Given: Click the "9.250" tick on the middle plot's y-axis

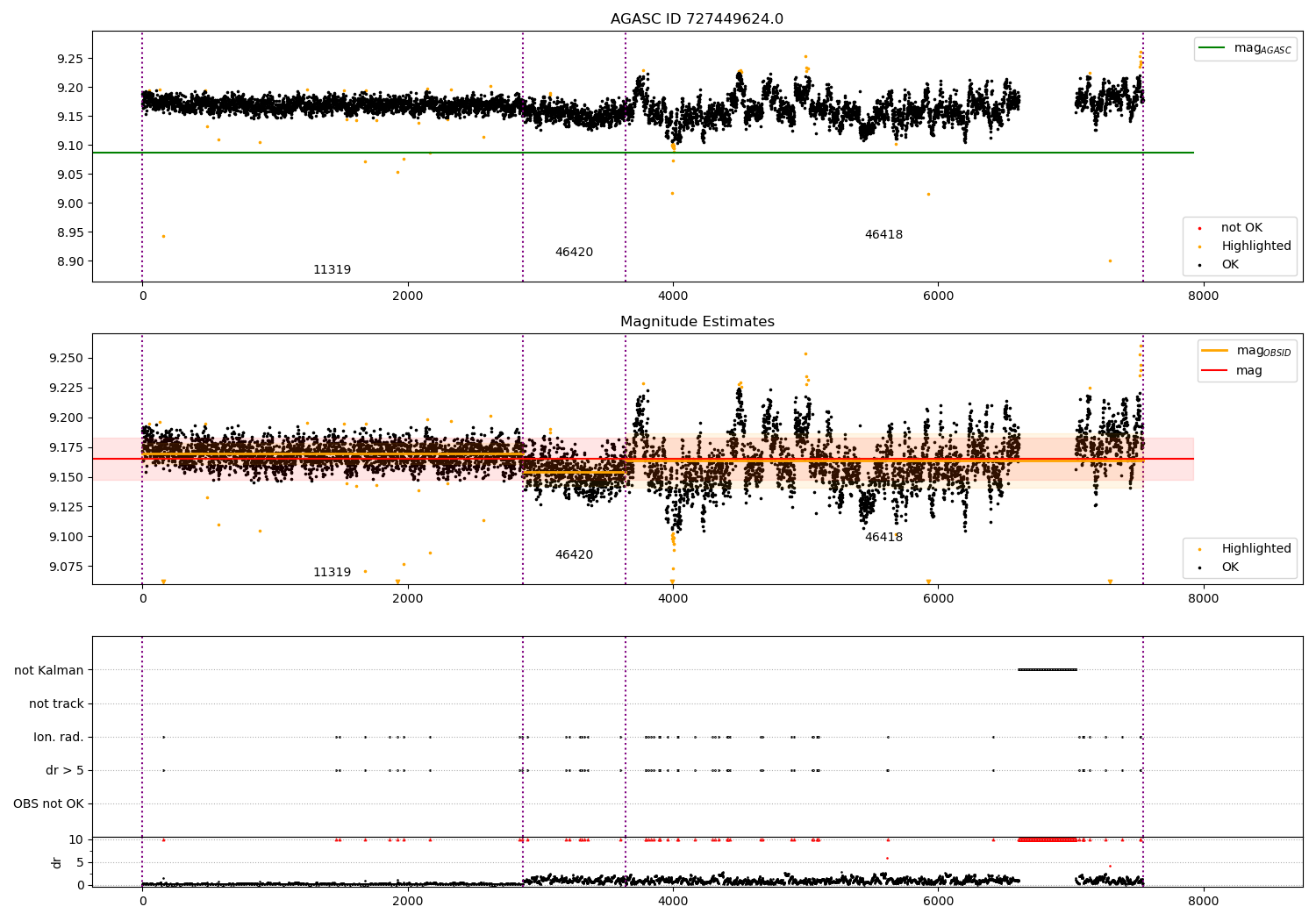Looking at the screenshot, I should coord(67,358).
